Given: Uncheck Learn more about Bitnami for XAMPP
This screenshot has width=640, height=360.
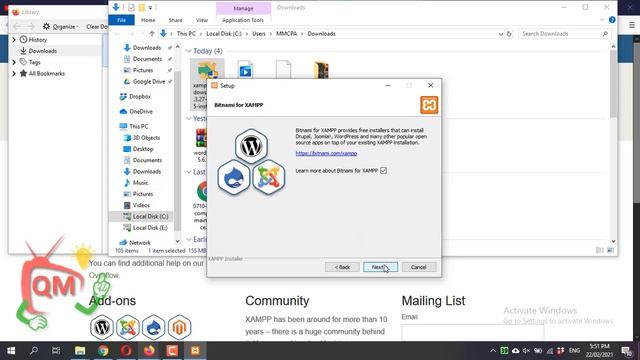Looking at the screenshot, I should pos(383,171).
